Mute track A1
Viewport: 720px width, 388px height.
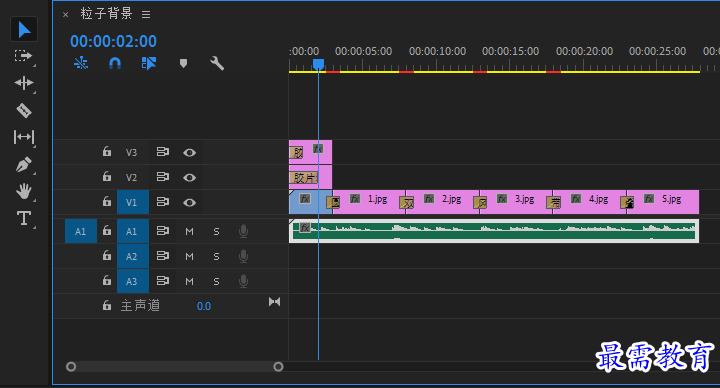pyautogui.click(x=189, y=231)
